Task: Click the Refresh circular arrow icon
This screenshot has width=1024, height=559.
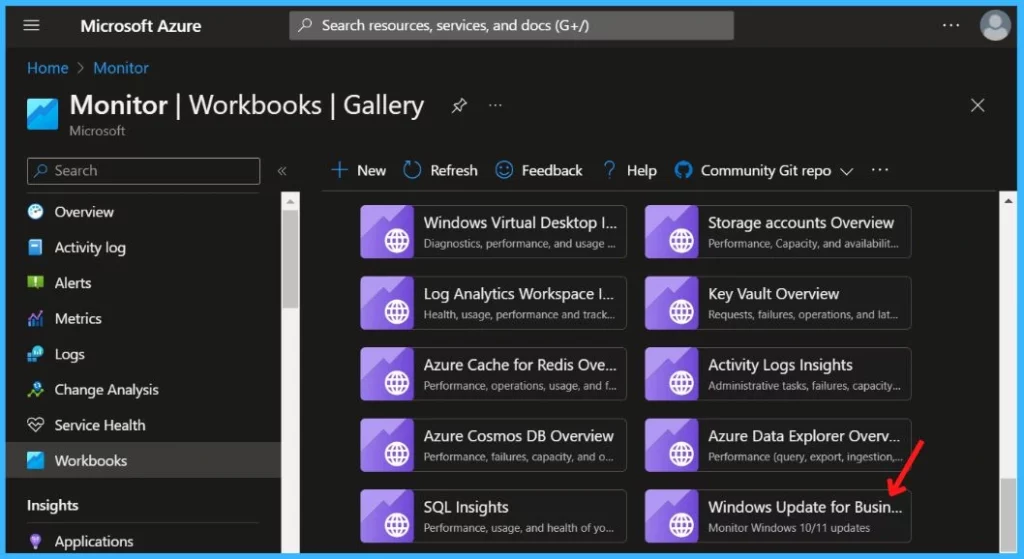Action: click(x=411, y=170)
